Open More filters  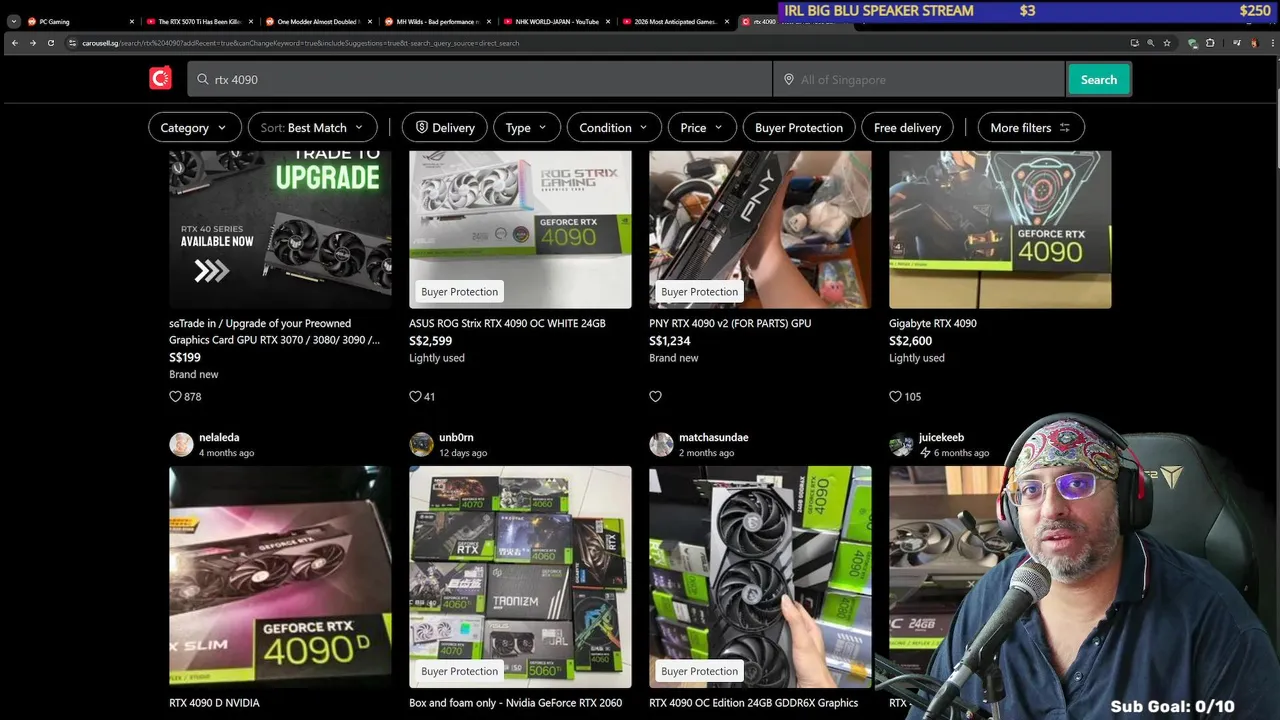[x=1031, y=127]
